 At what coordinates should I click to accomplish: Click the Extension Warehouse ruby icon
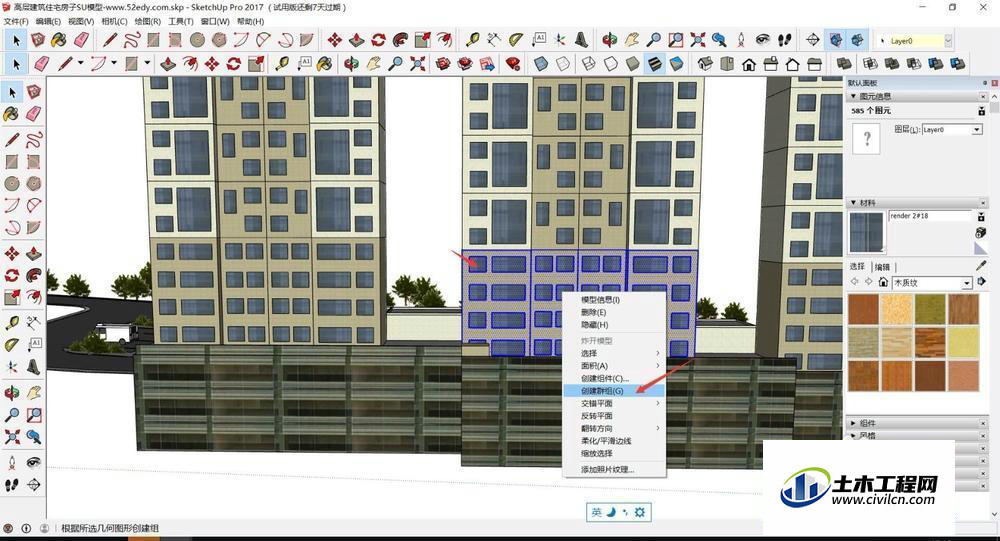(x=513, y=64)
